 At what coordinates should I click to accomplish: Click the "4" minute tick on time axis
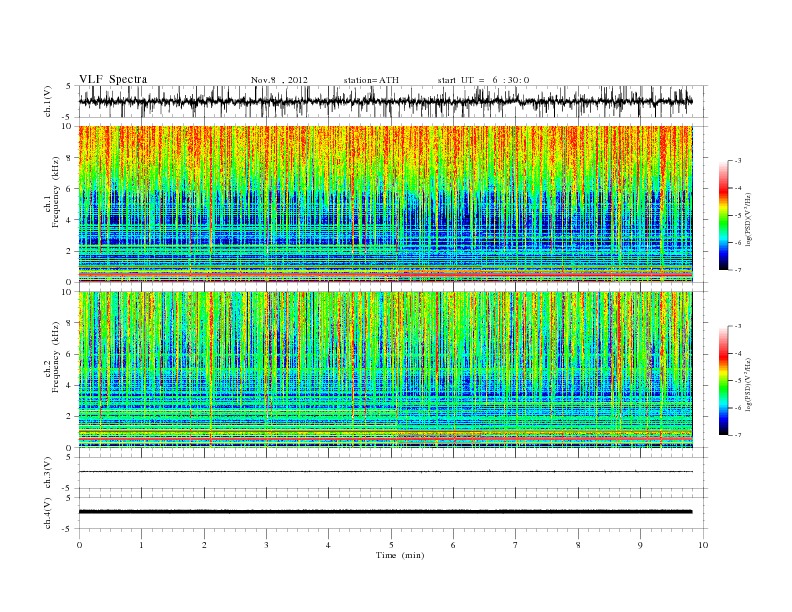point(328,545)
